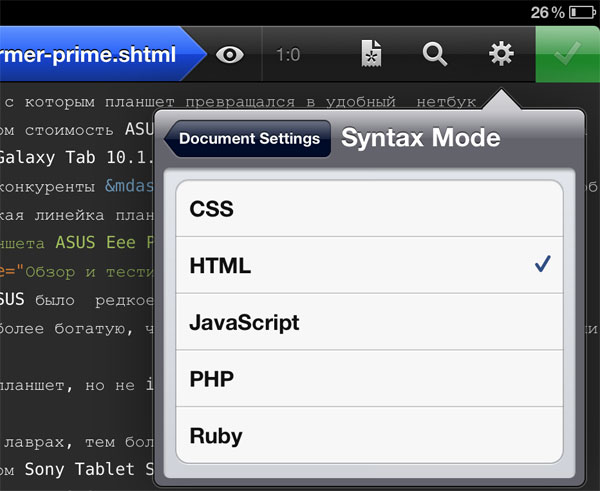Tap the battery indicator in status bar
The height and width of the screenshot is (491, 600).
[583, 12]
